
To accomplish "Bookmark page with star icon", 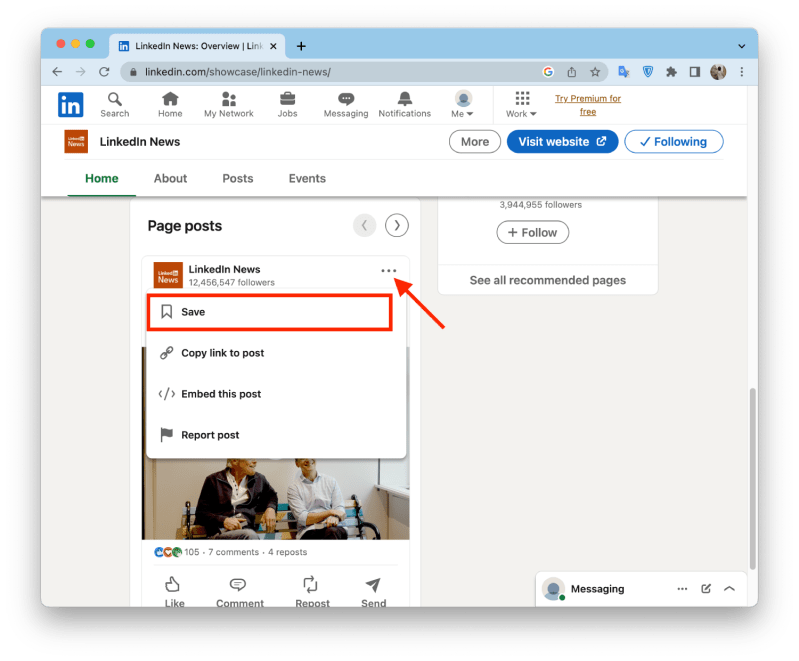I will click(x=595, y=72).
